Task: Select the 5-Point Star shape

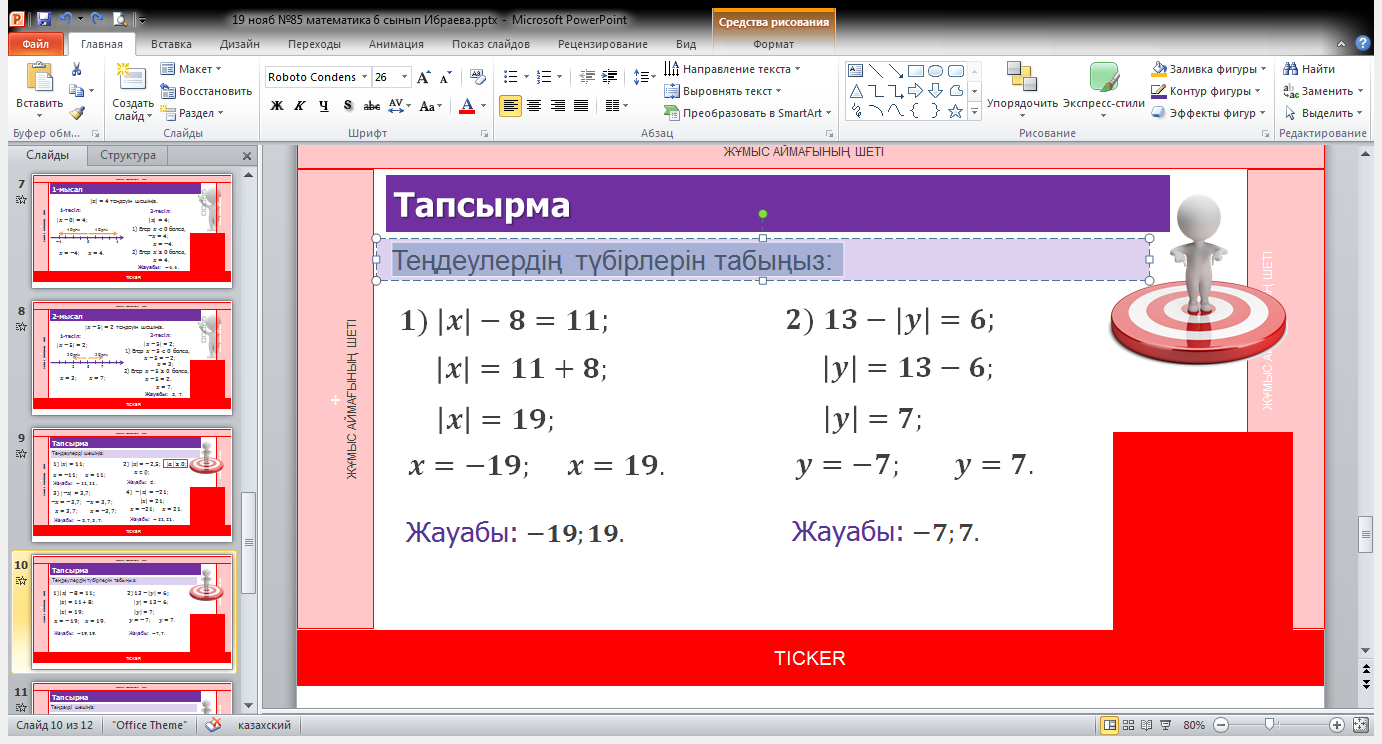Action: pos(955,111)
